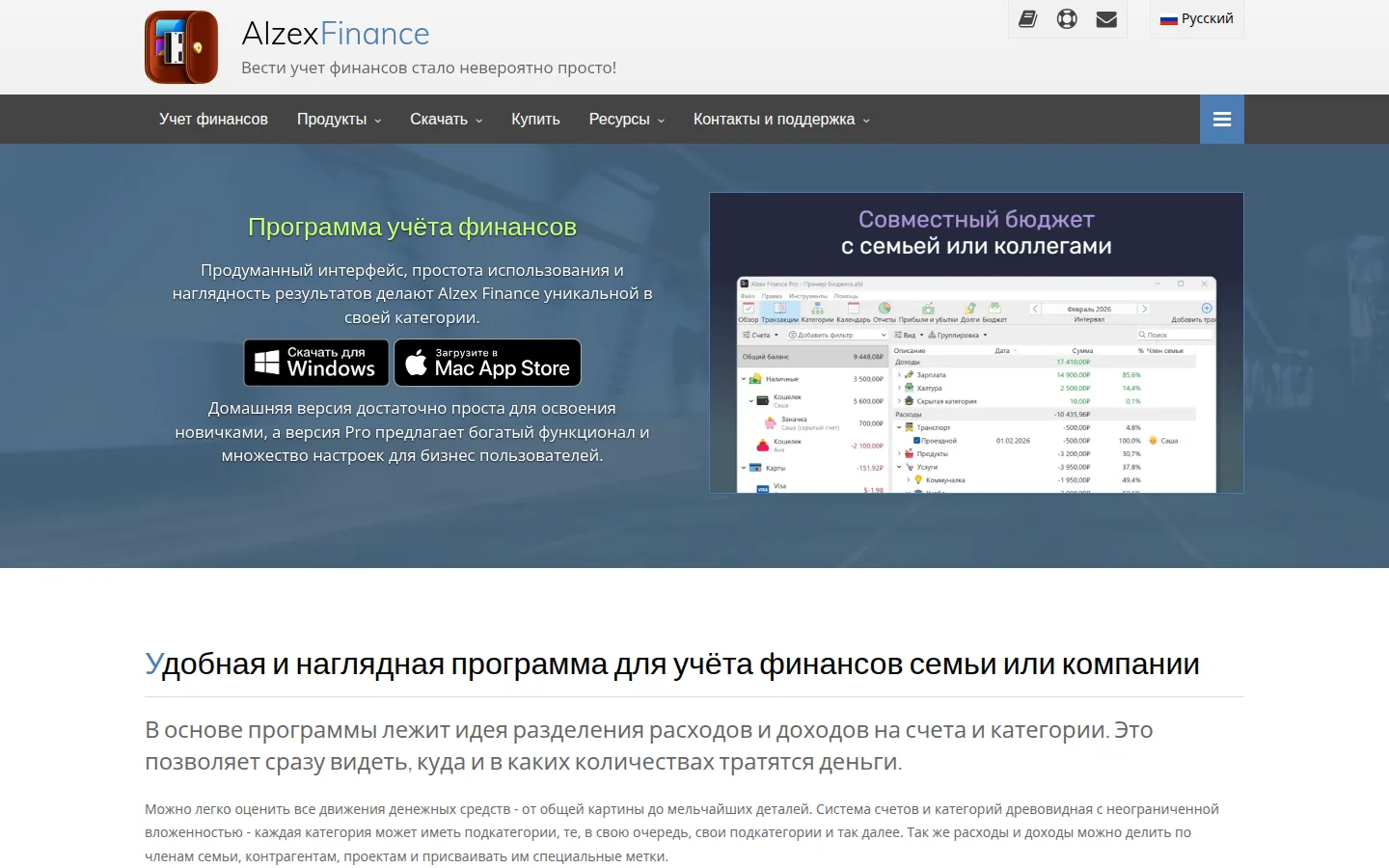Open the Русский language selector

pos(1197,19)
